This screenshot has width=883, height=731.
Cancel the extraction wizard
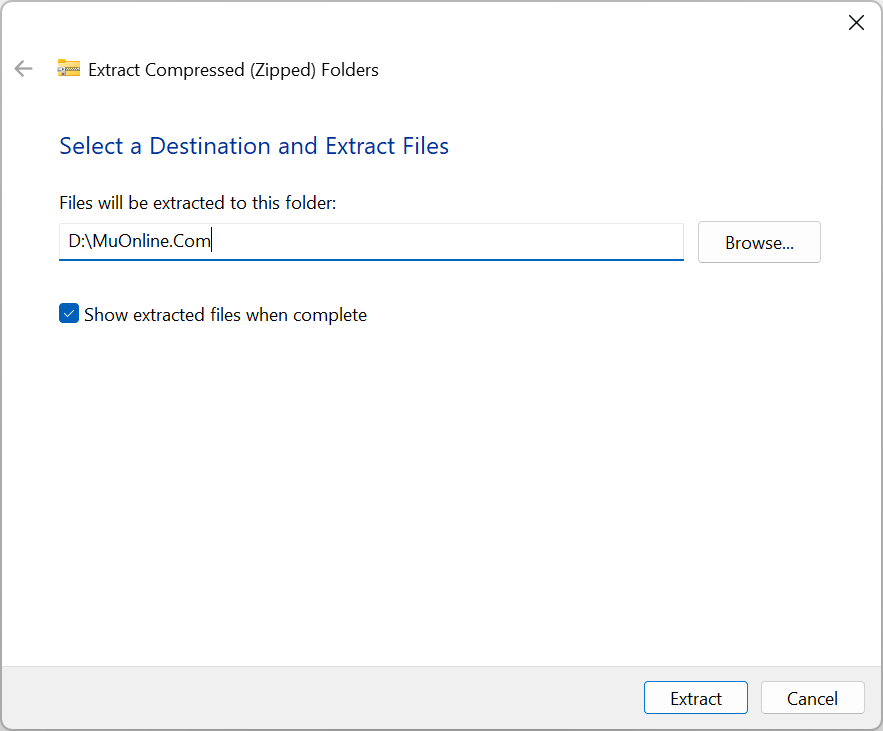(x=812, y=698)
